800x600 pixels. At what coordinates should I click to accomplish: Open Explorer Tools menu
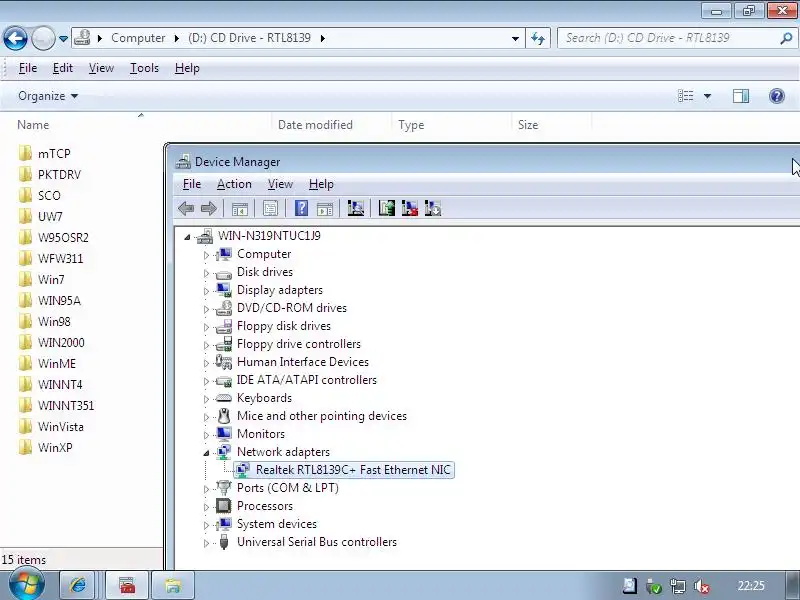point(144,68)
